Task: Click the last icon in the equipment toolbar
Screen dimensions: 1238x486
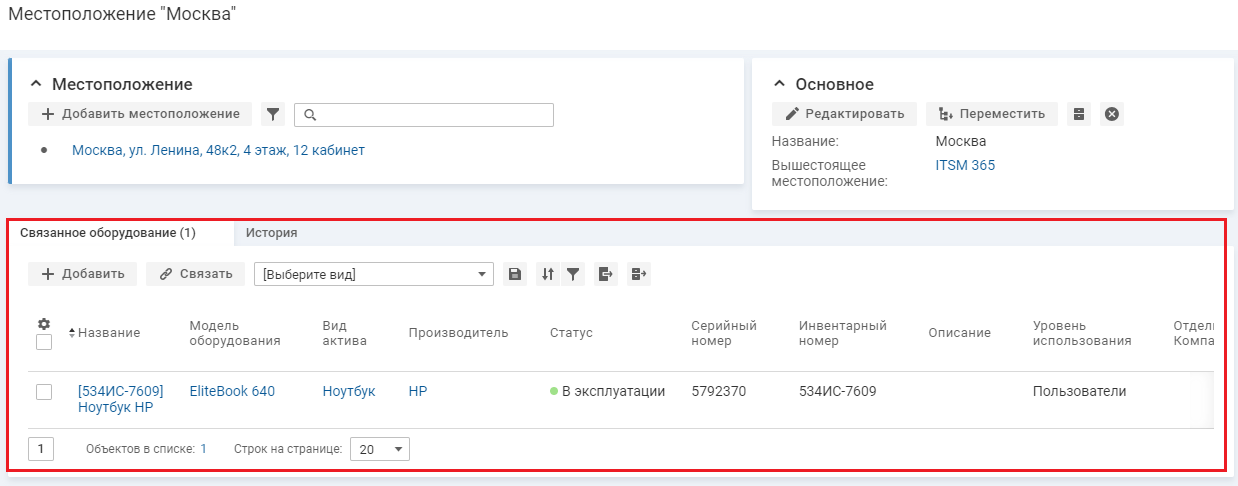Action: click(x=639, y=274)
